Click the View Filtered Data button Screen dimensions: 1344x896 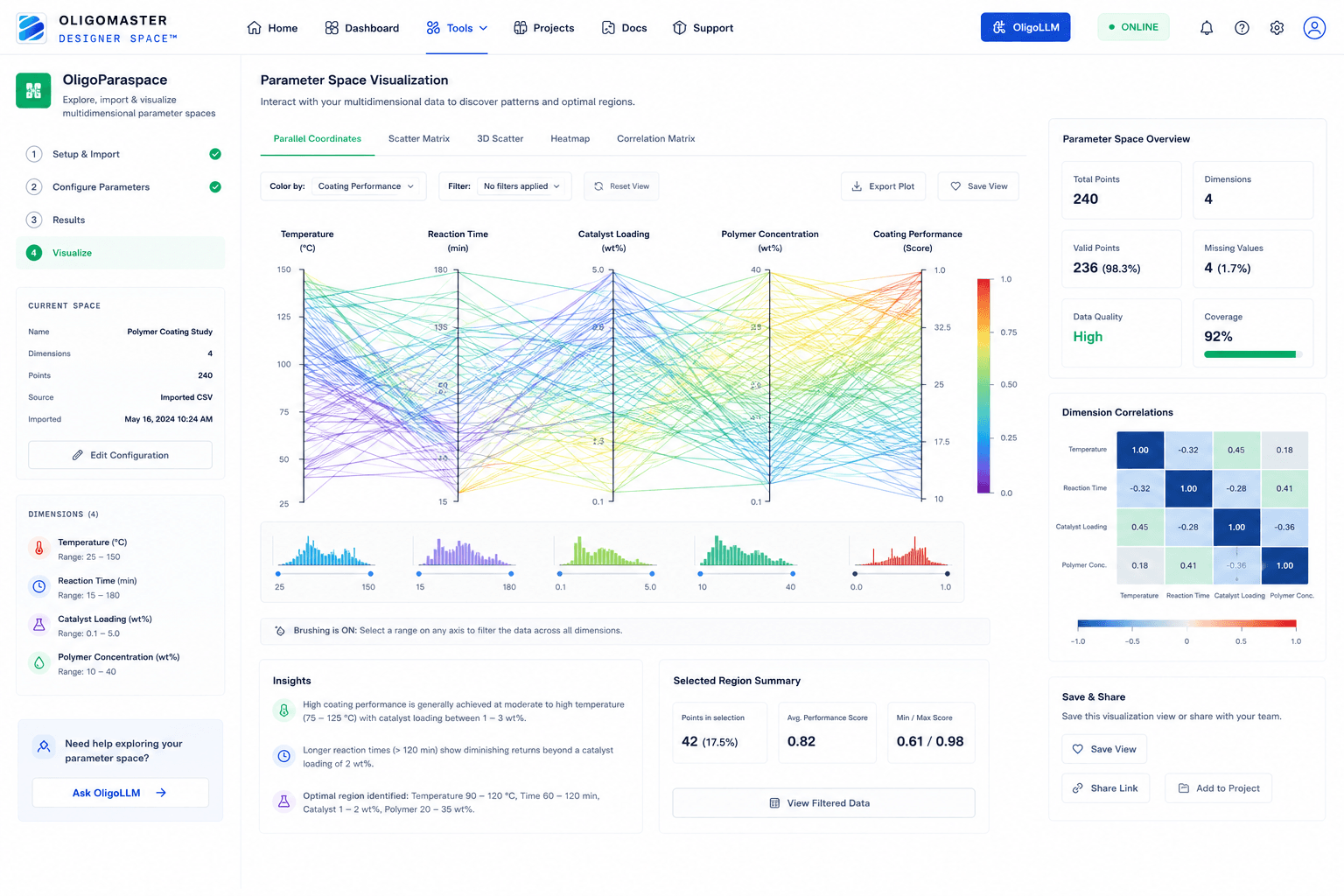pyautogui.click(x=823, y=803)
